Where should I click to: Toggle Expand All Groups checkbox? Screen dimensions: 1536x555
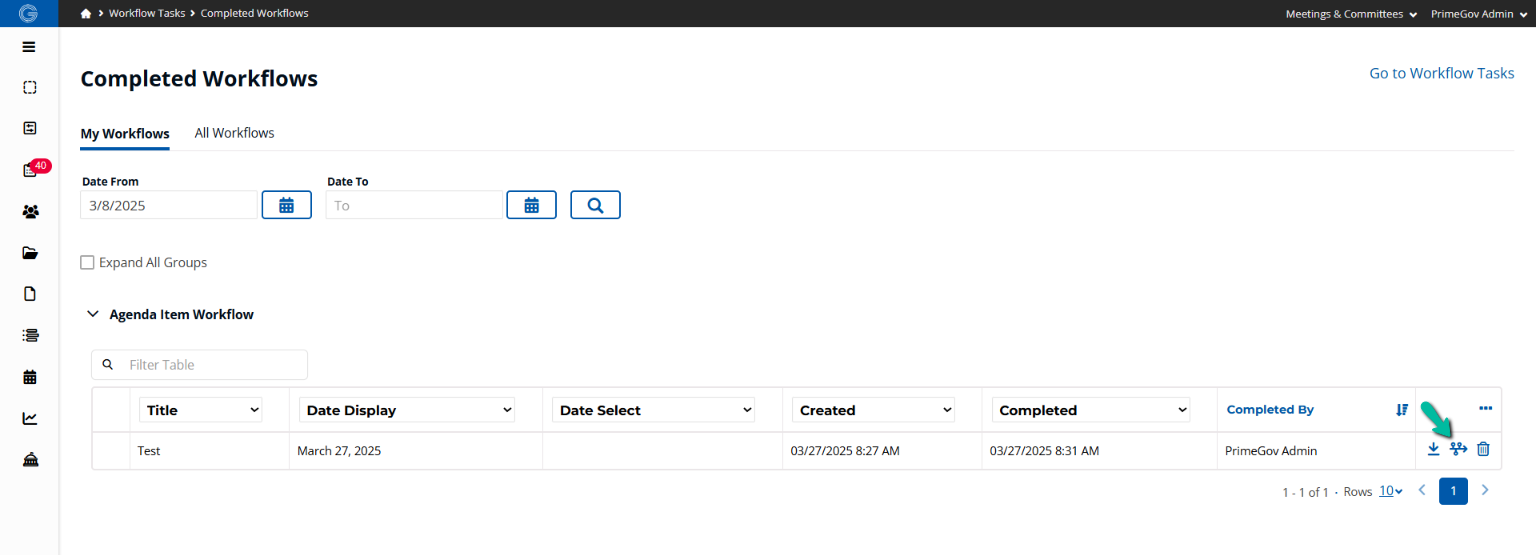pos(88,263)
